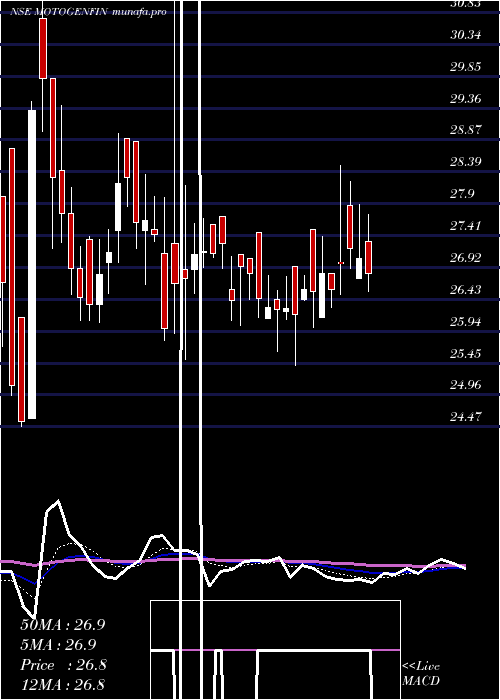Click the Price : 26.8 readout
Screen dimensions: 500x700
[63, 665]
